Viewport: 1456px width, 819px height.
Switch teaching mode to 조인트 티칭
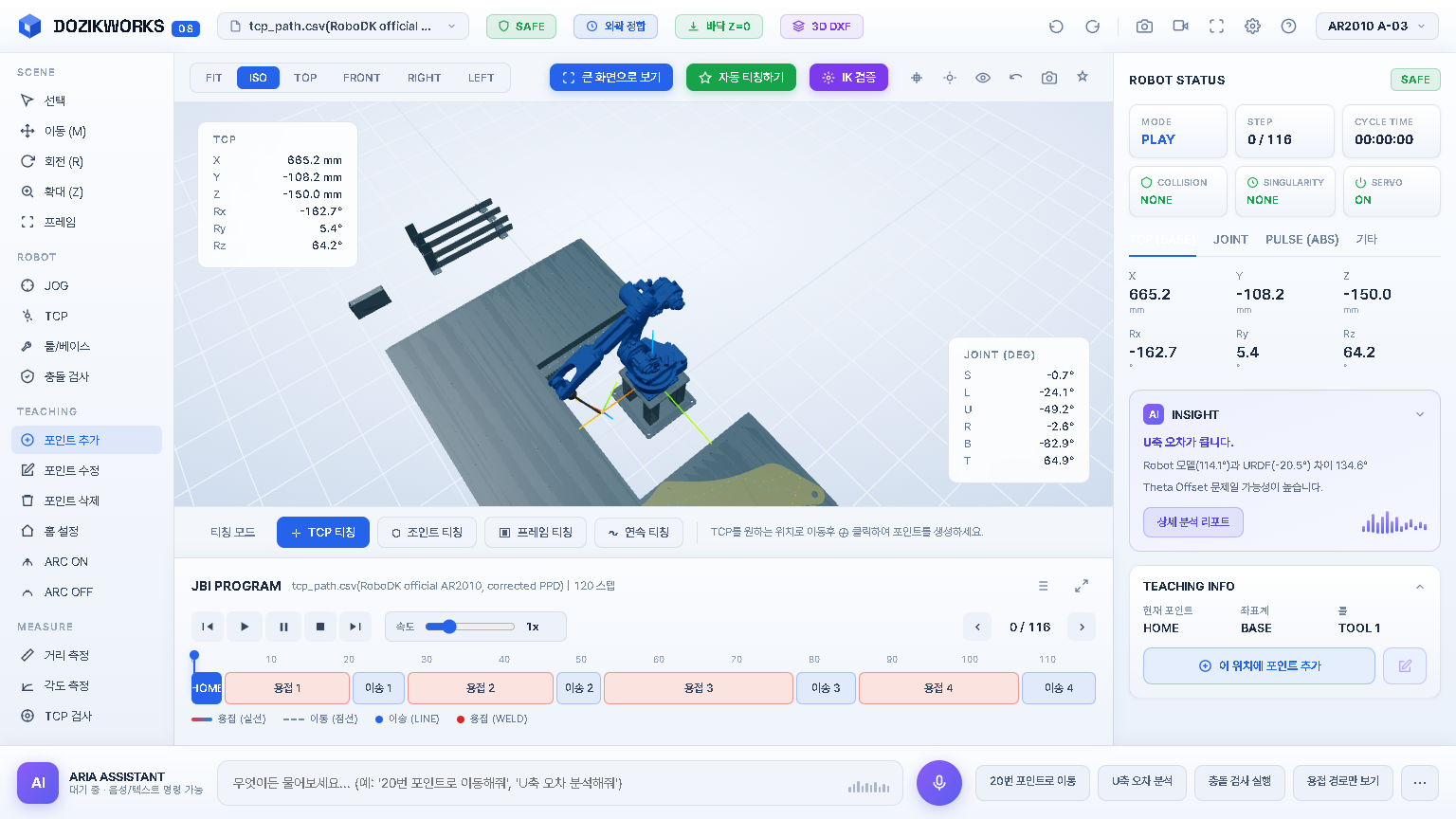point(427,533)
